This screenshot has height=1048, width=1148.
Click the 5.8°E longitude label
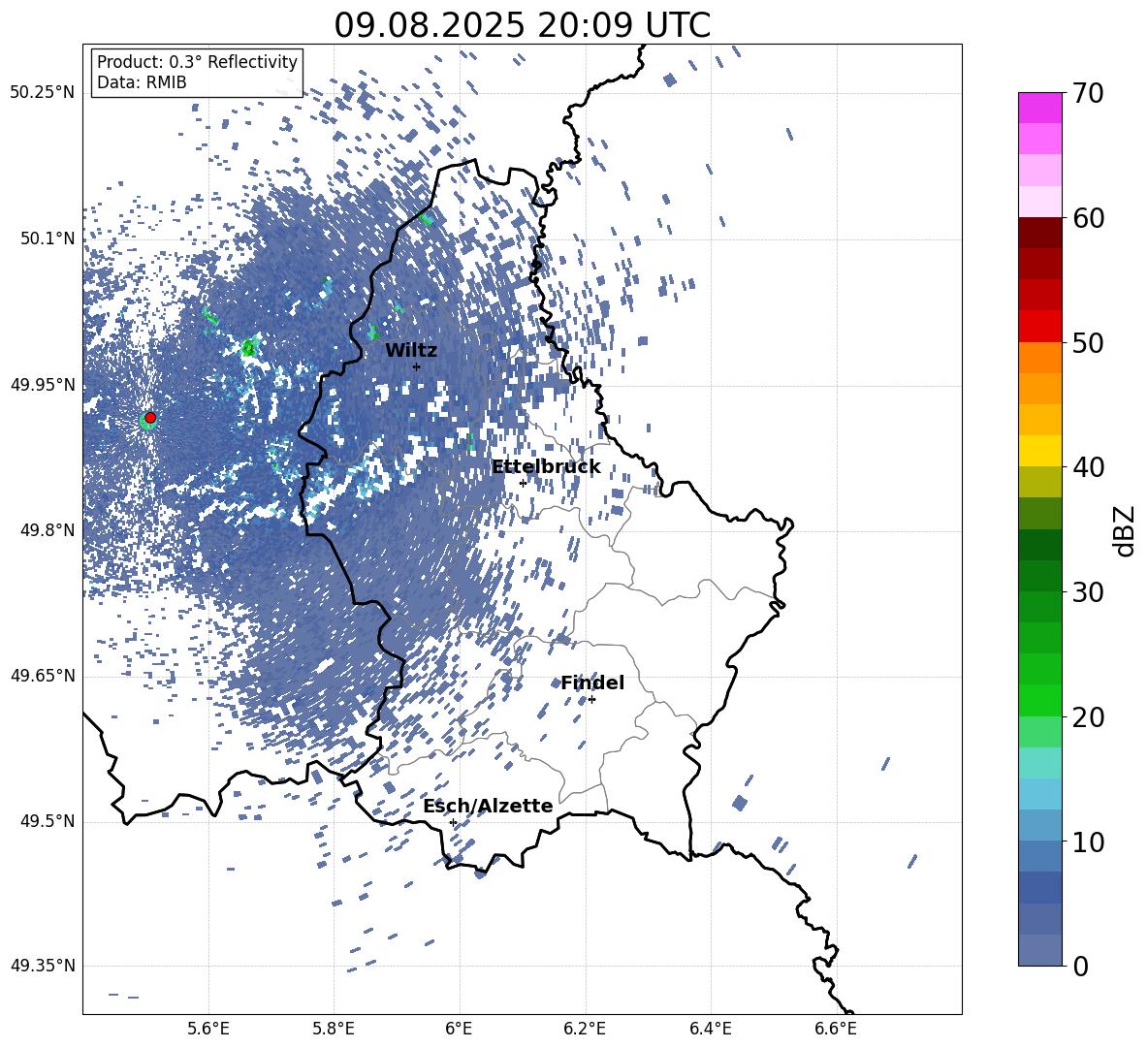pos(334,1029)
